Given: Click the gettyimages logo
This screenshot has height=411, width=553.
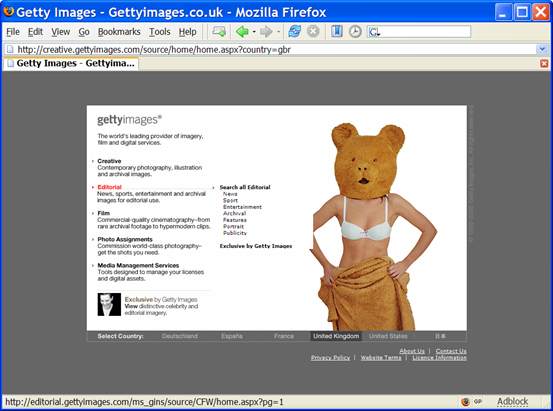Looking at the screenshot, I should point(129,120).
